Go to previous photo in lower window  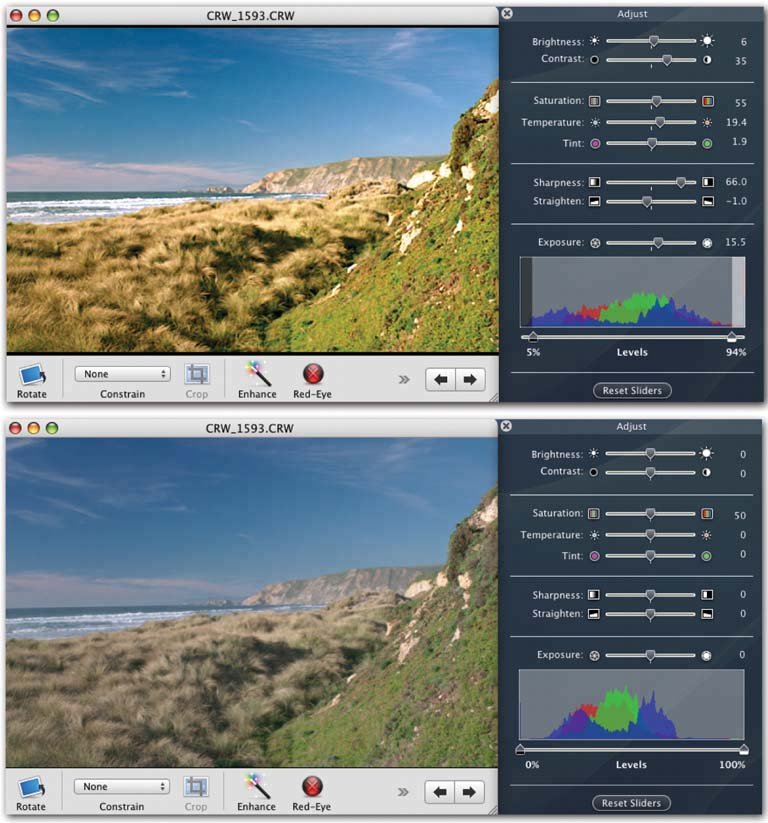(439, 792)
